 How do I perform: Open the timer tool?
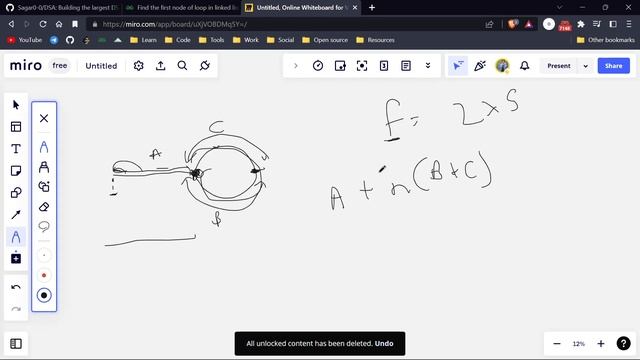click(318, 66)
